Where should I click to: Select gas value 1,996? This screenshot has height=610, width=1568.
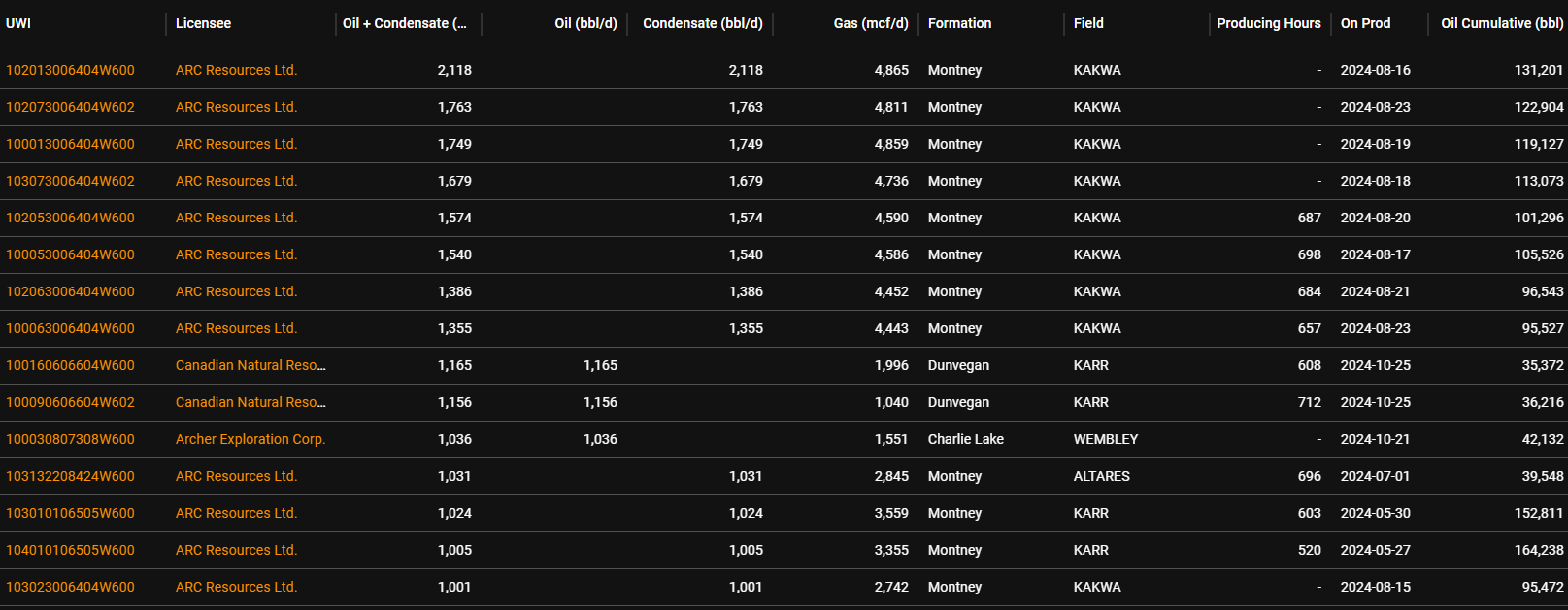point(891,365)
